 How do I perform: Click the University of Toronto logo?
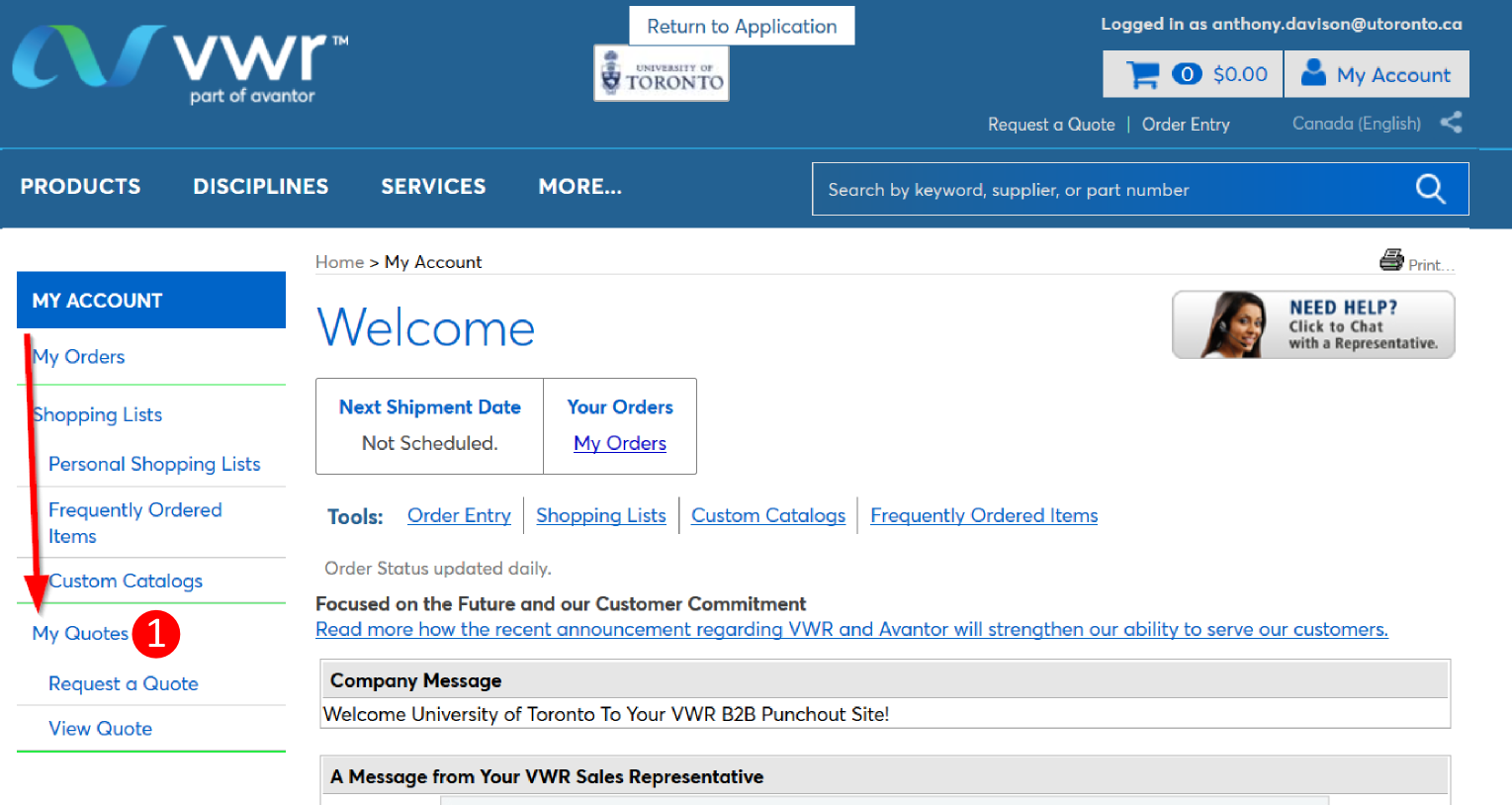tap(662, 74)
